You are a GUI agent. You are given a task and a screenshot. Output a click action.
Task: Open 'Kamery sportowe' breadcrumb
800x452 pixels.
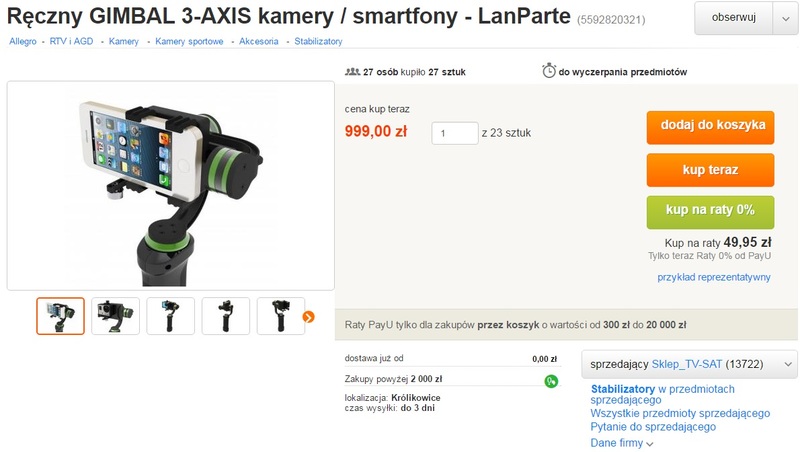point(189,41)
